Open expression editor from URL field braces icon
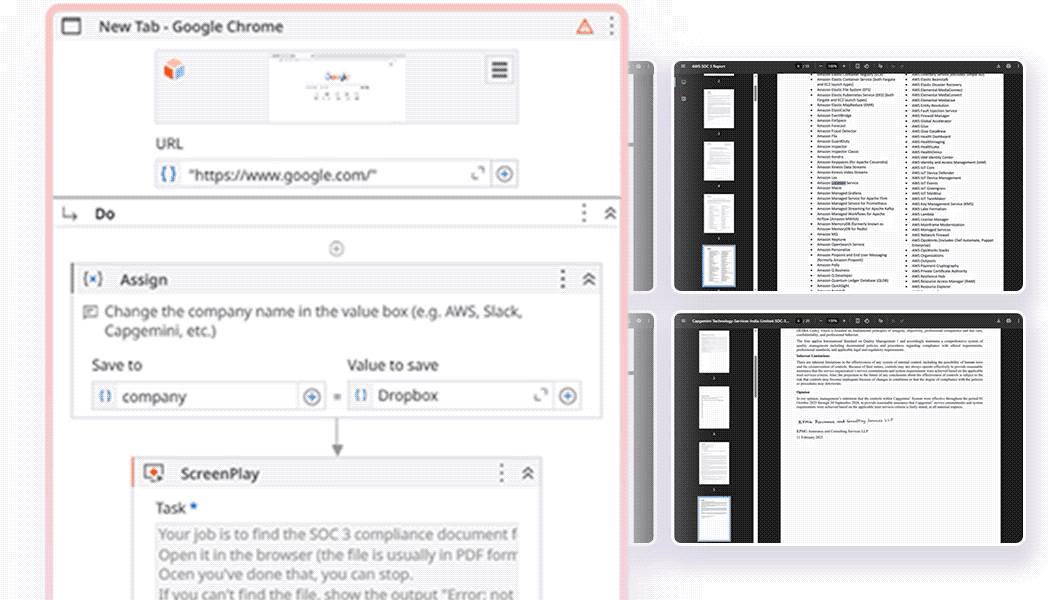Viewport: 1048px width, 600px height. point(168,174)
